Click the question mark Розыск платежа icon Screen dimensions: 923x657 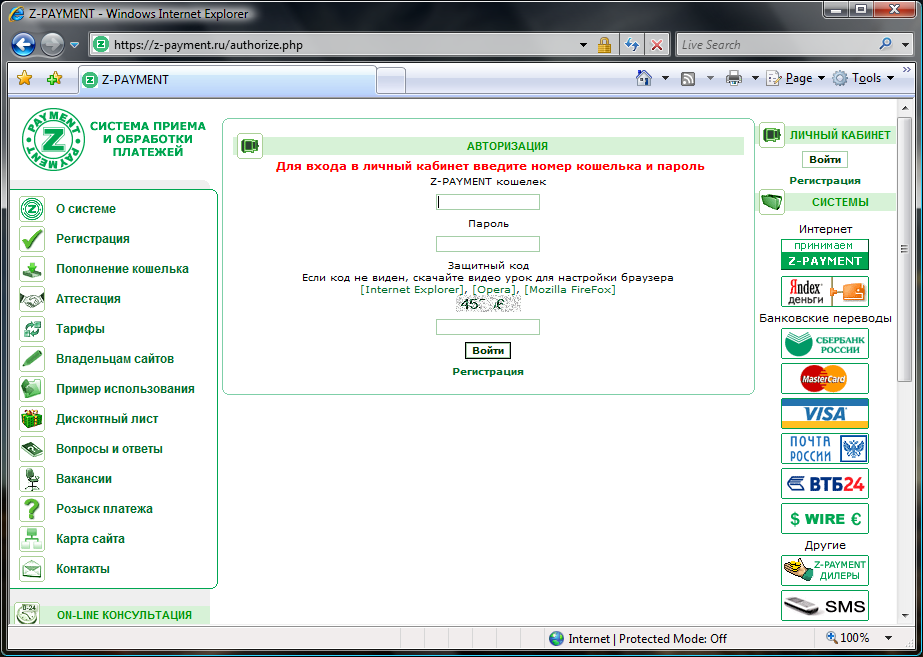[x=32, y=509]
